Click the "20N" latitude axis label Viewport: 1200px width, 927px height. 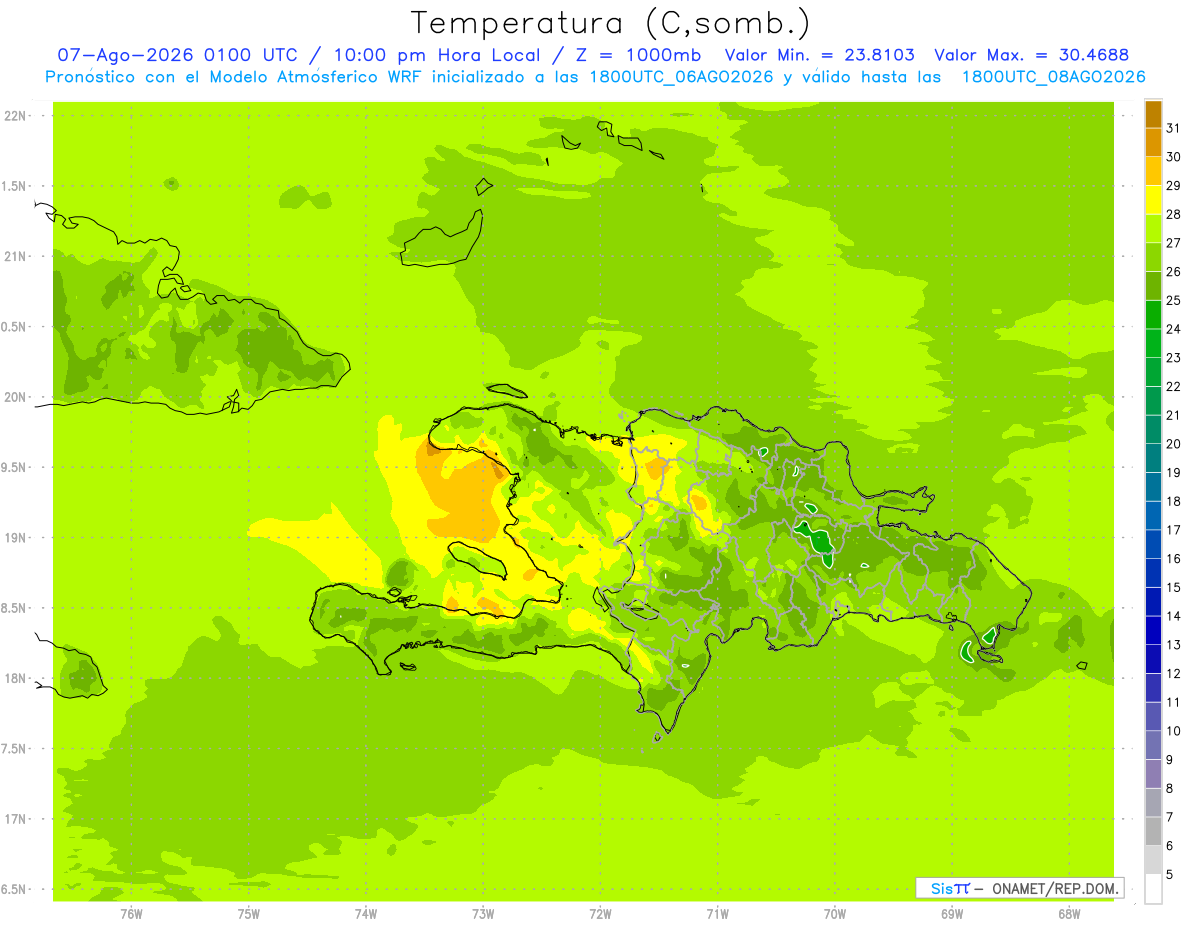tap(15, 397)
